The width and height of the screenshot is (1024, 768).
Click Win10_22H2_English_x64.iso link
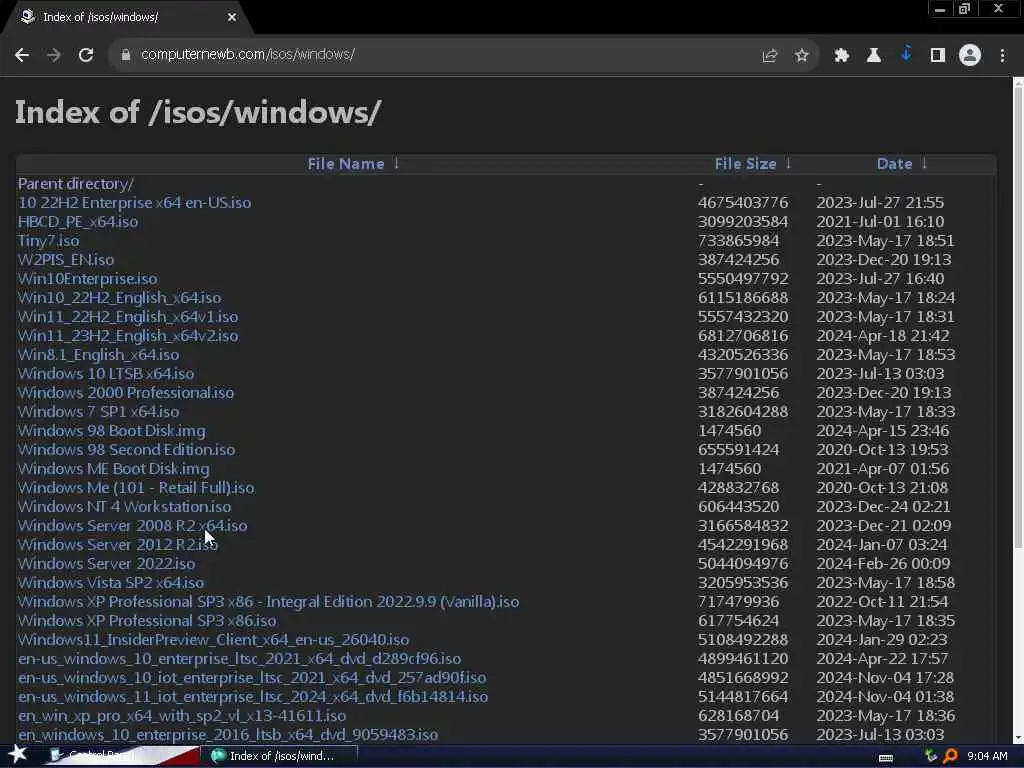click(x=120, y=298)
